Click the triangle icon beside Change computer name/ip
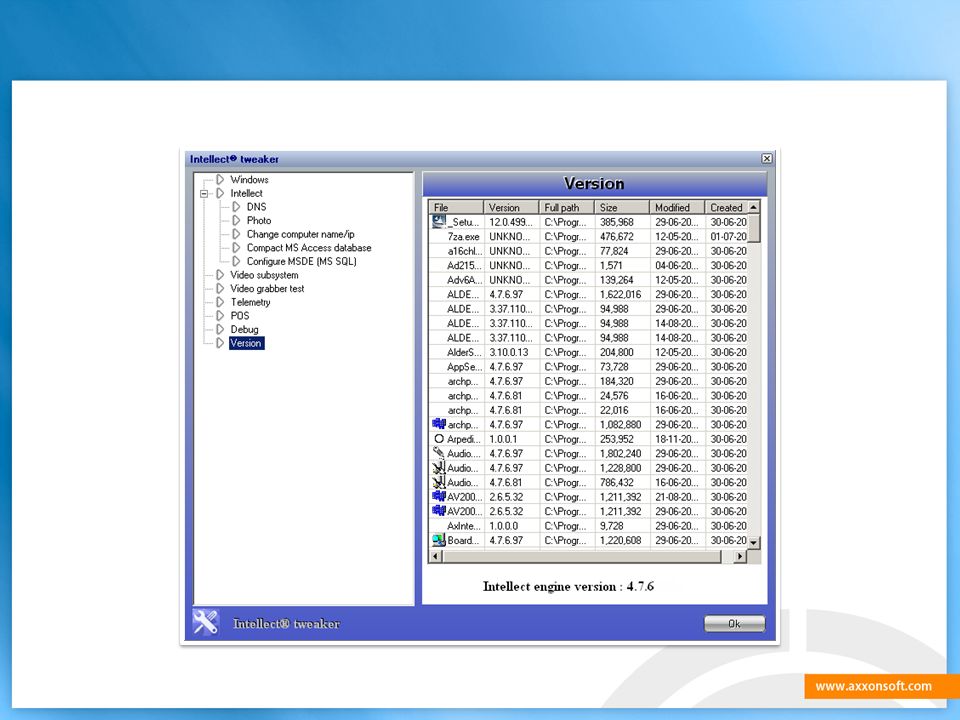960x720 pixels. click(x=236, y=234)
